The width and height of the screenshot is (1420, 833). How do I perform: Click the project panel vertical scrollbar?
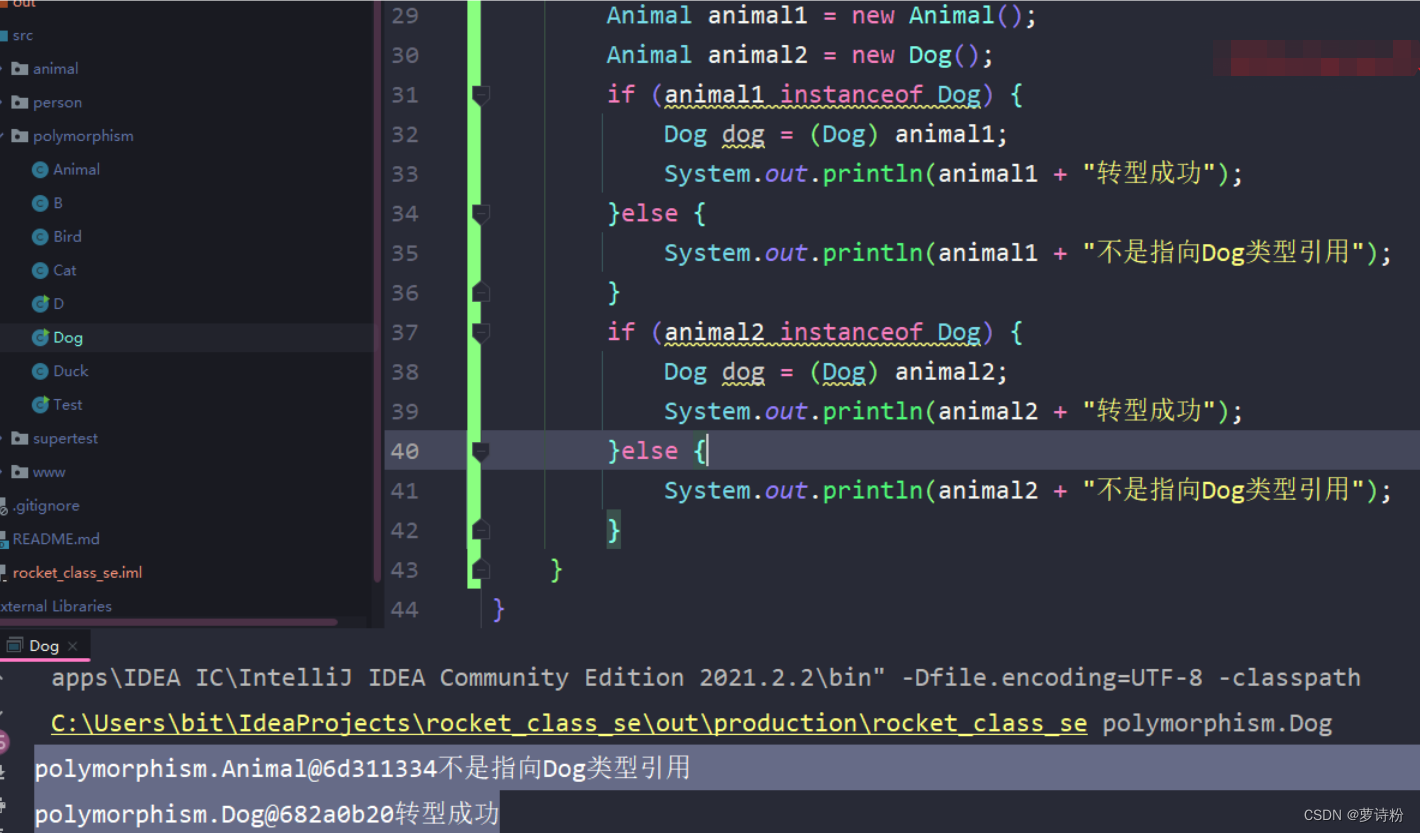[x=377, y=290]
